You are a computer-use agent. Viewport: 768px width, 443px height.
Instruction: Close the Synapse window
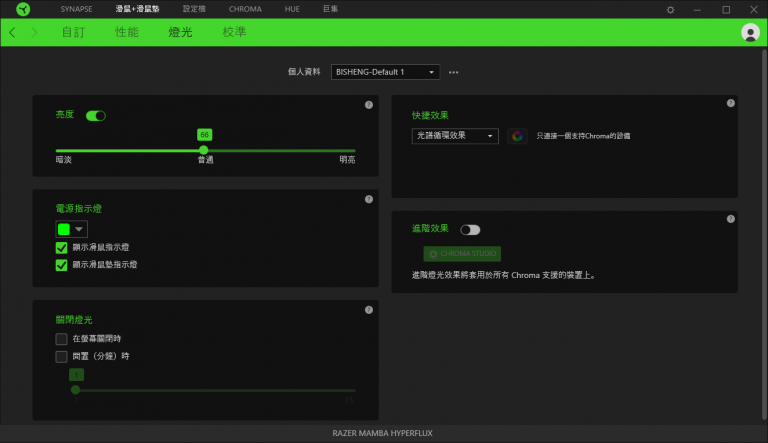click(754, 10)
